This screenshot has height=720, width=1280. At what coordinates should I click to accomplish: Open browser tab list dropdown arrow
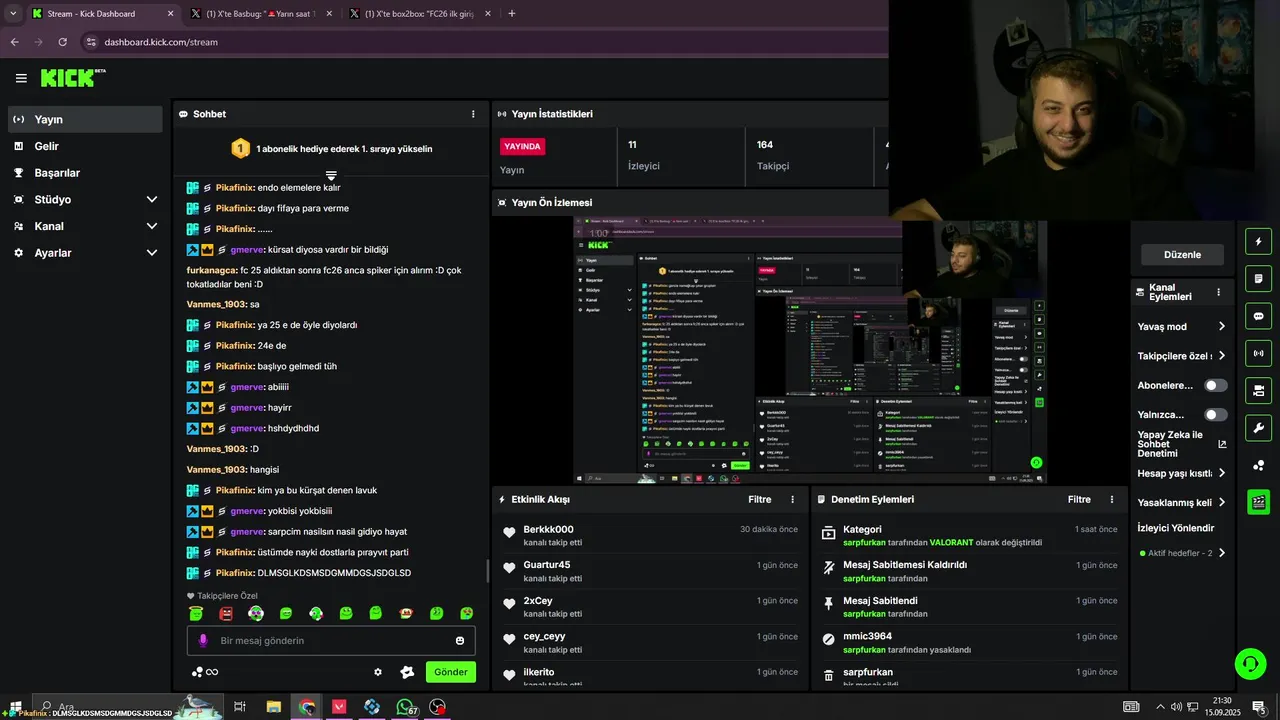point(13,13)
